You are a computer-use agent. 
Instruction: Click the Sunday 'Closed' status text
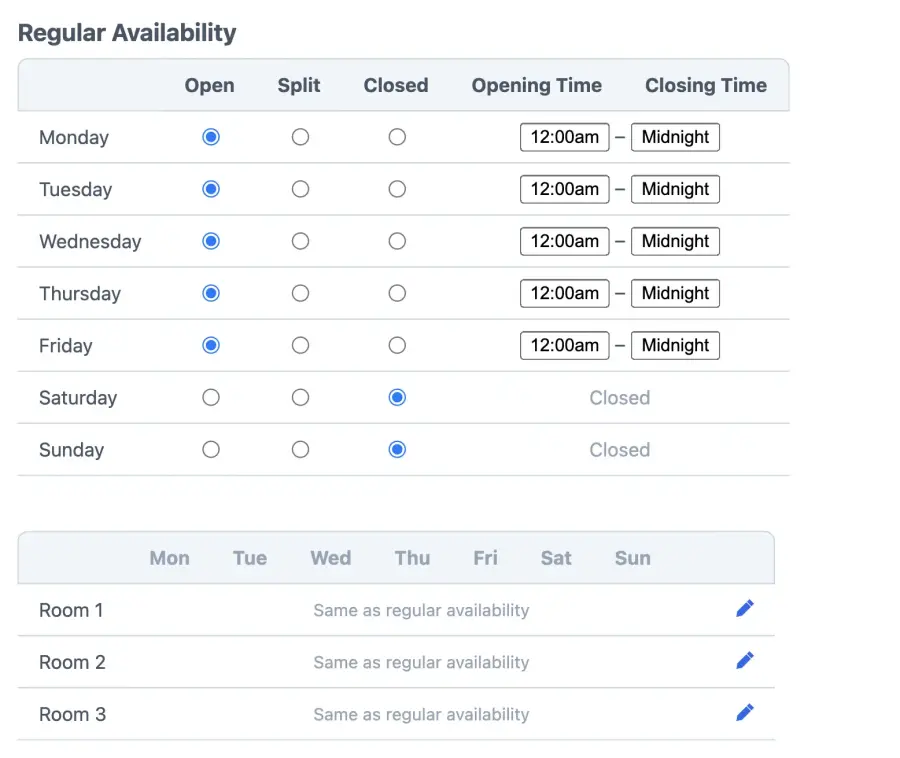pos(619,450)
